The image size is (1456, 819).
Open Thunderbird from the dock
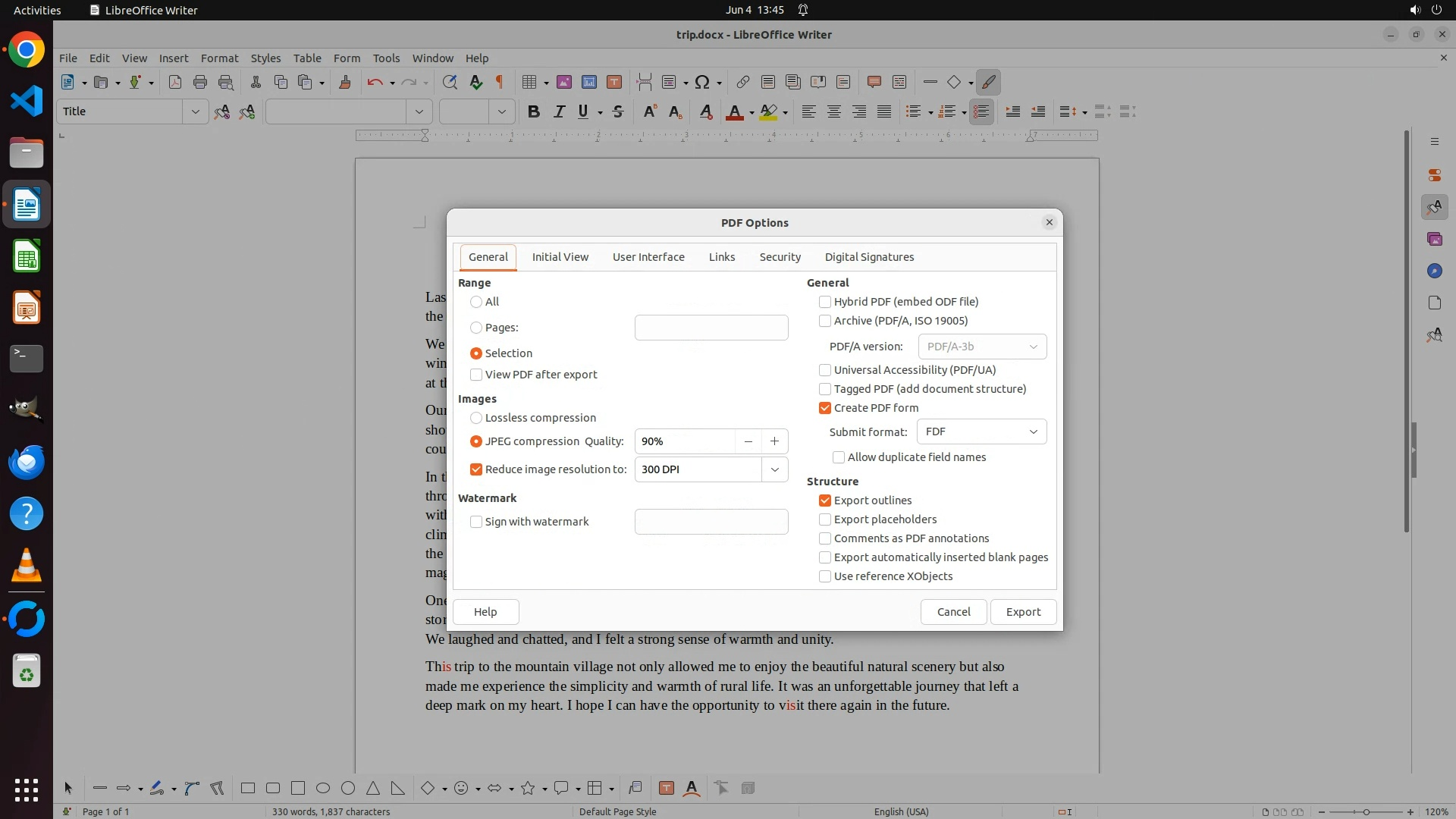(27, 462)
